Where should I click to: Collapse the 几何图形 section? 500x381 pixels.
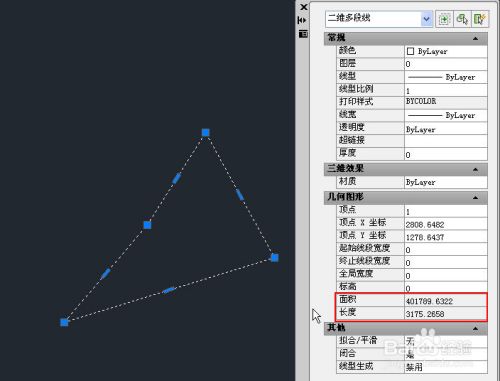[x=475, y=198]
